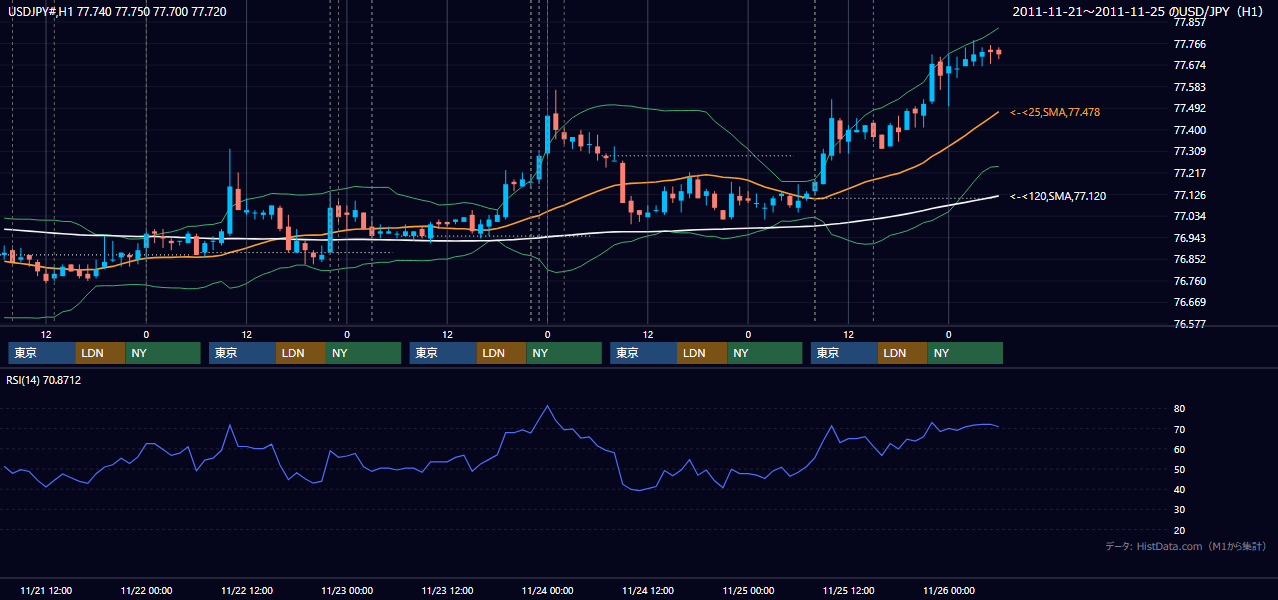
Task: Click the データ: HistData.com source credit
Action: (x=1186, y=546)
